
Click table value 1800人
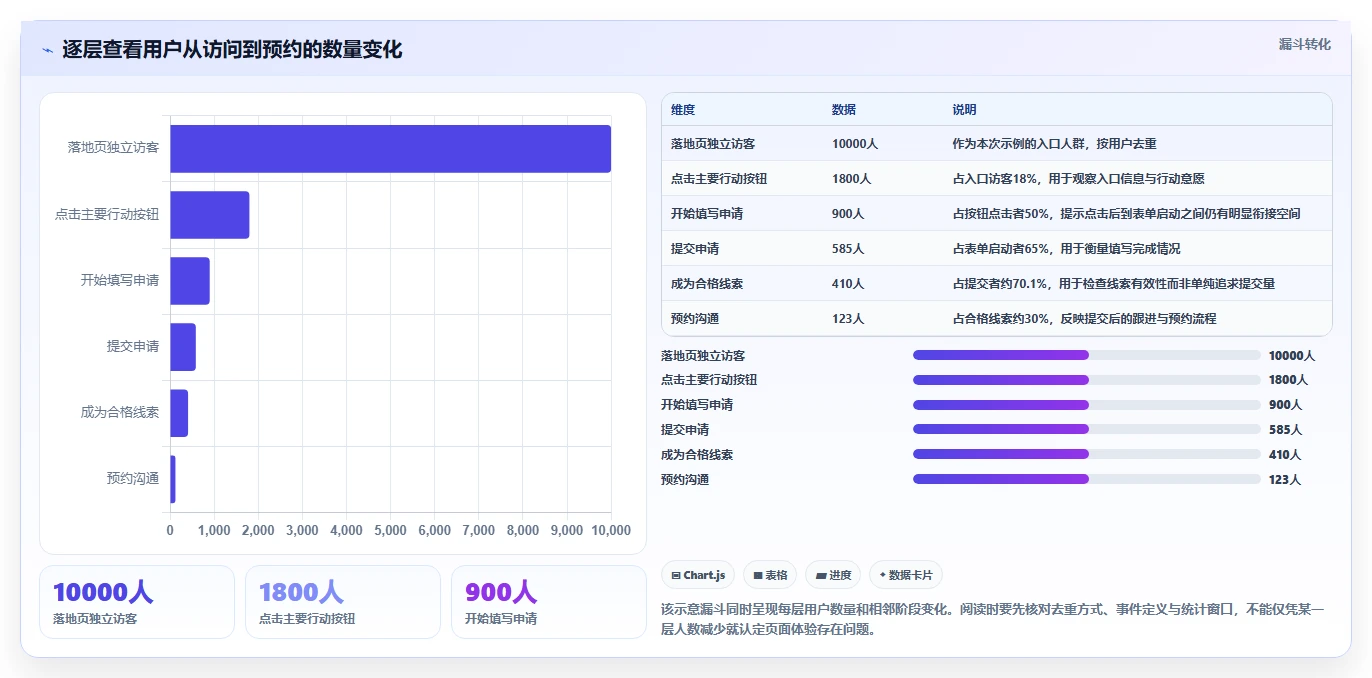point(852,179)
